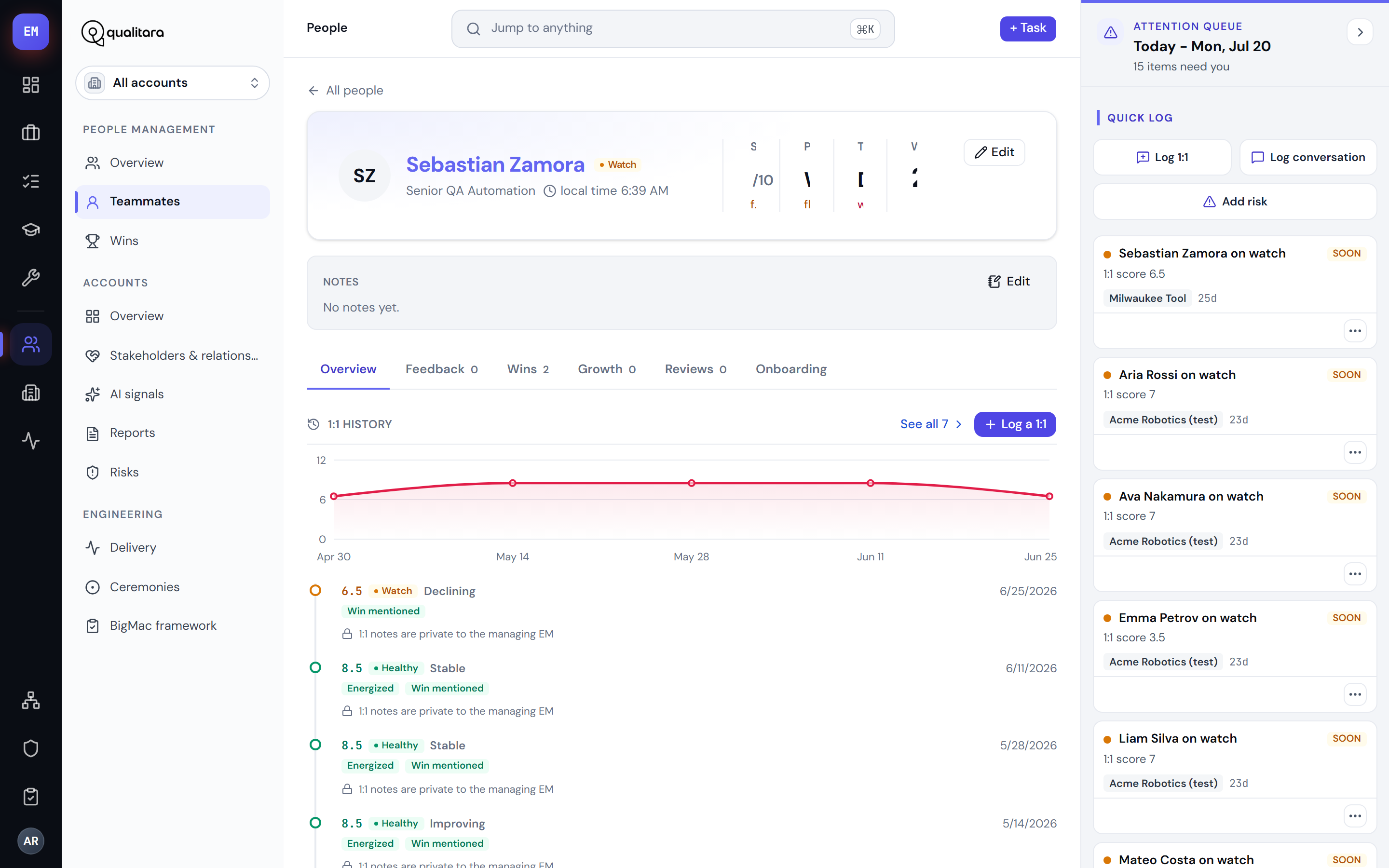Screen dimensions: 1389x868
Task: Open the clipboard check icon in left rail
Action: coord(30,797)
